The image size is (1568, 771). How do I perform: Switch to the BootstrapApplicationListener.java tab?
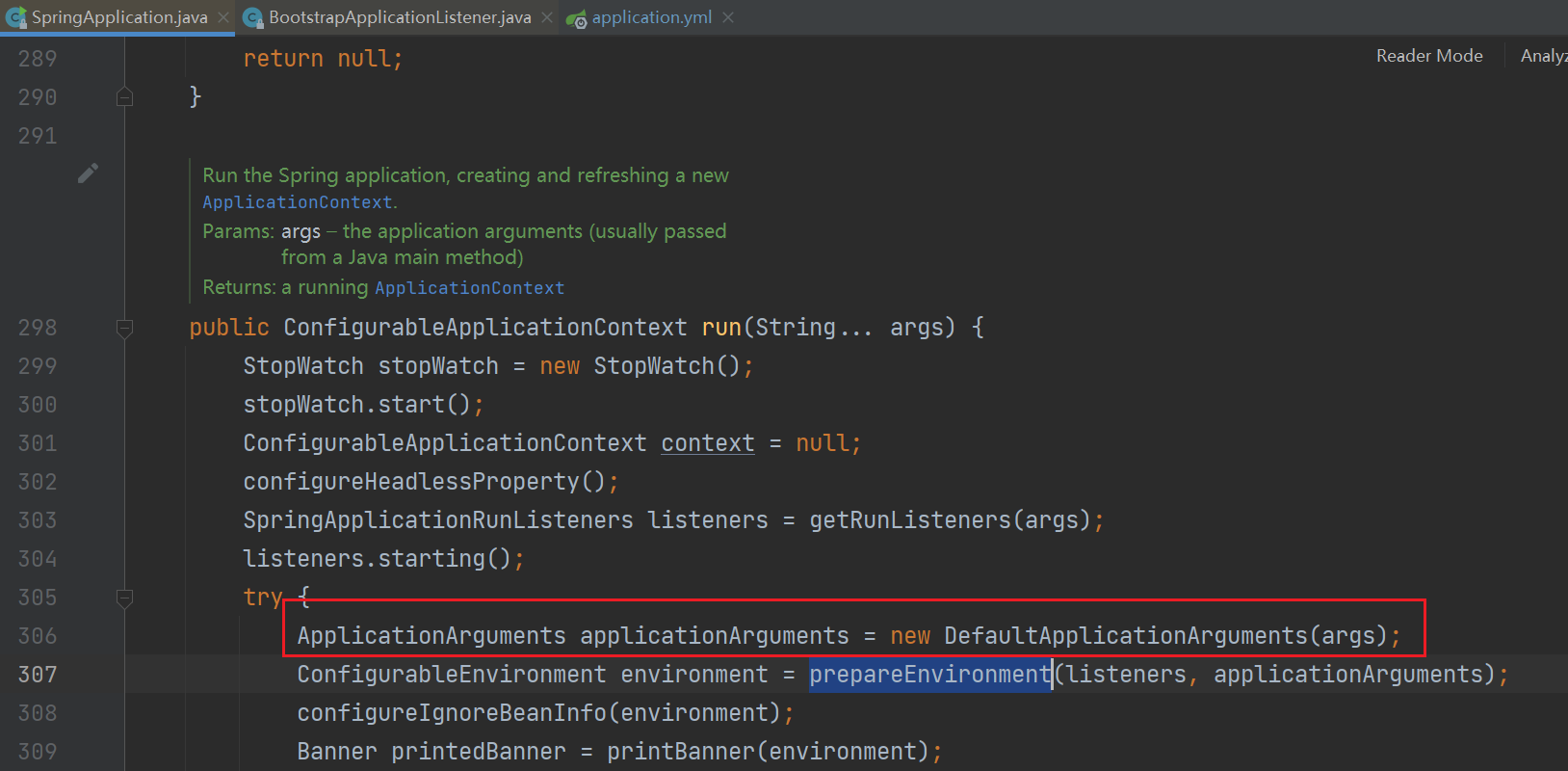tap(399, 17)
